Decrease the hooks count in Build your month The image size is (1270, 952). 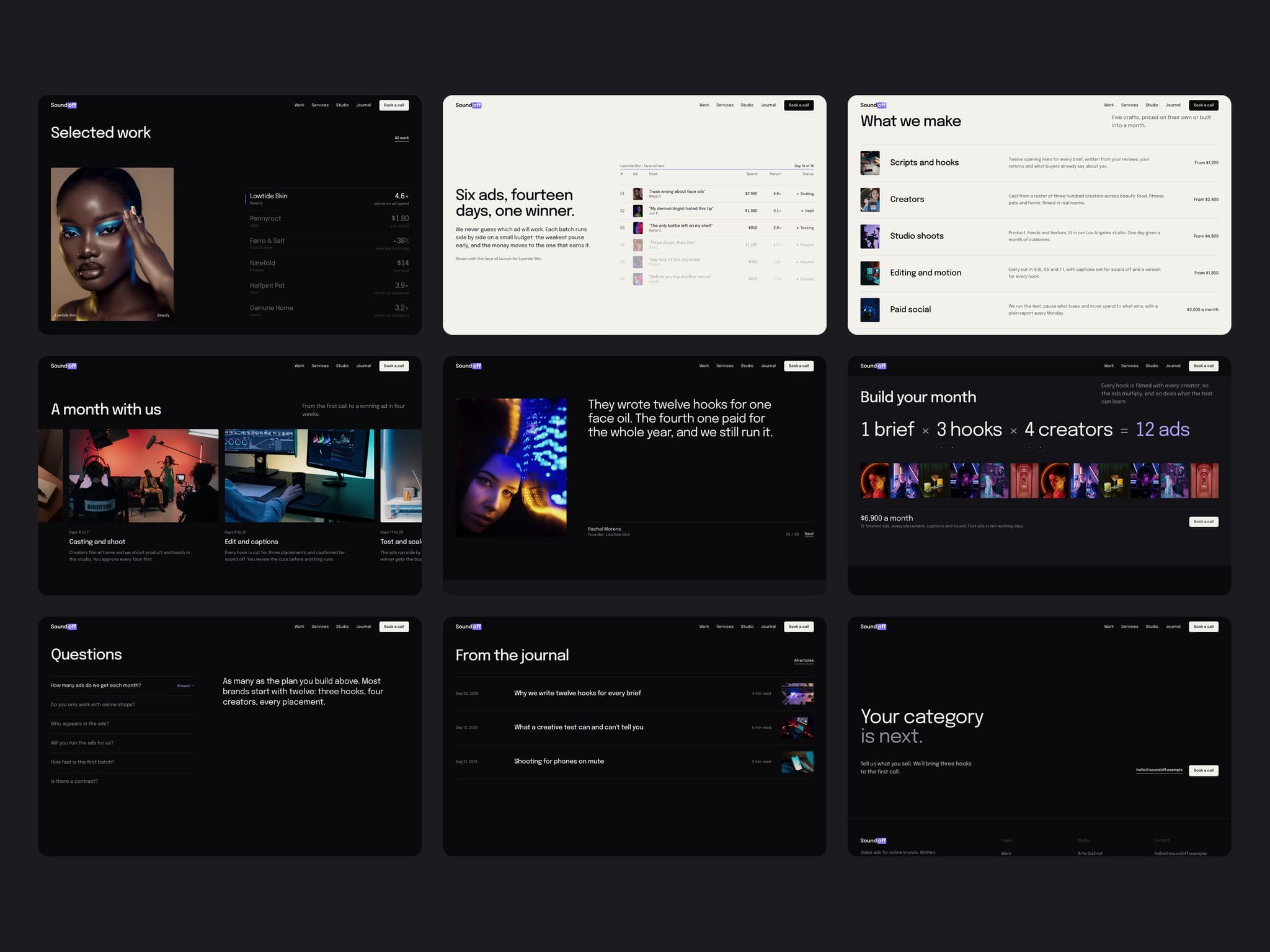tap(941, 447)
